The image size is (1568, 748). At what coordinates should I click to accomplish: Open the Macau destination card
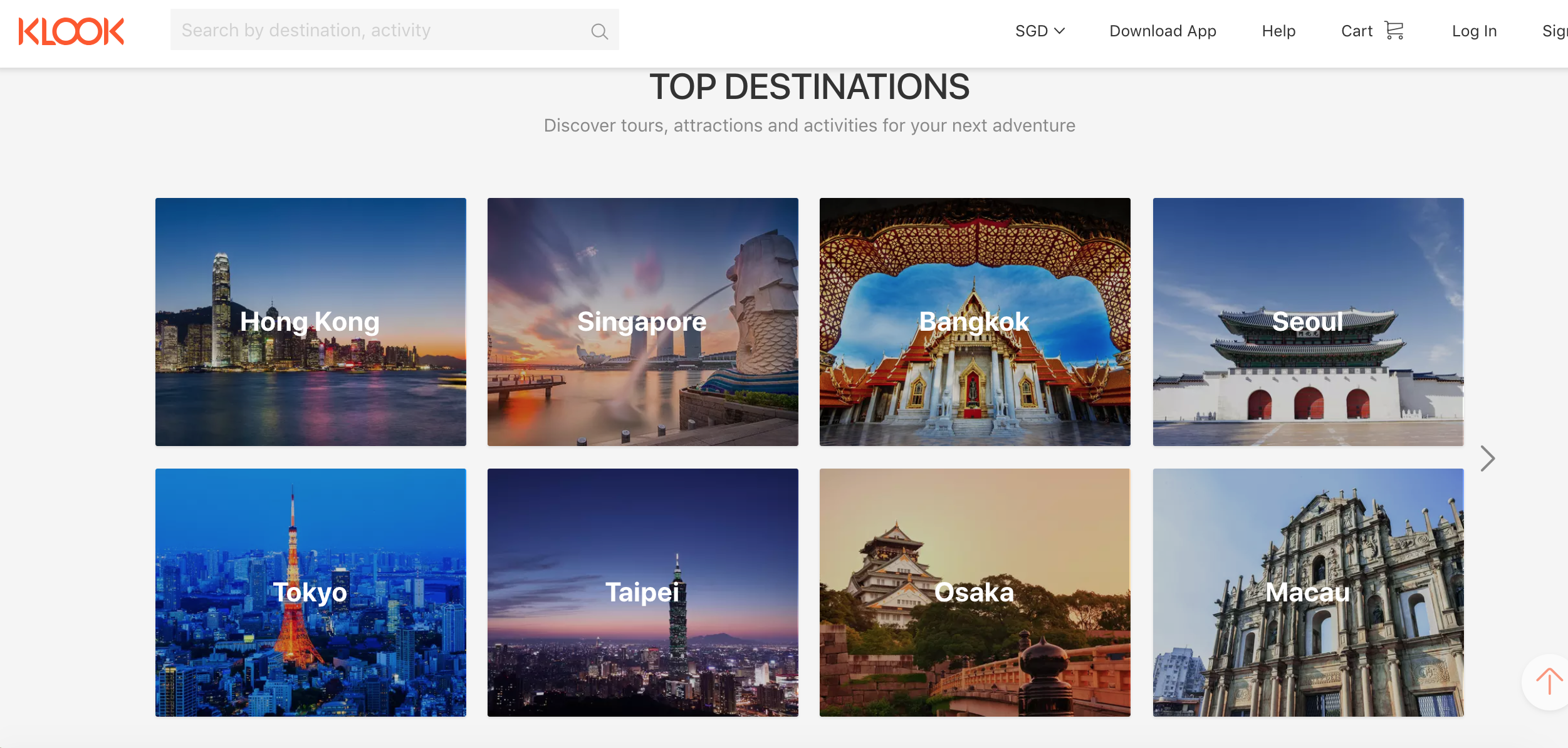1309,593
